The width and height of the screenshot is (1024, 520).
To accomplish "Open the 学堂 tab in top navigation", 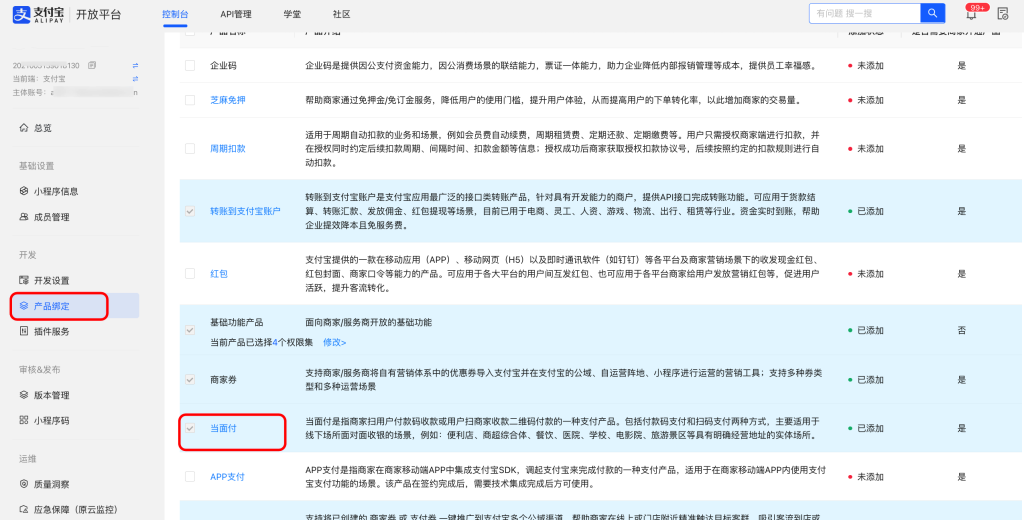I will click(x=292, y=14).
